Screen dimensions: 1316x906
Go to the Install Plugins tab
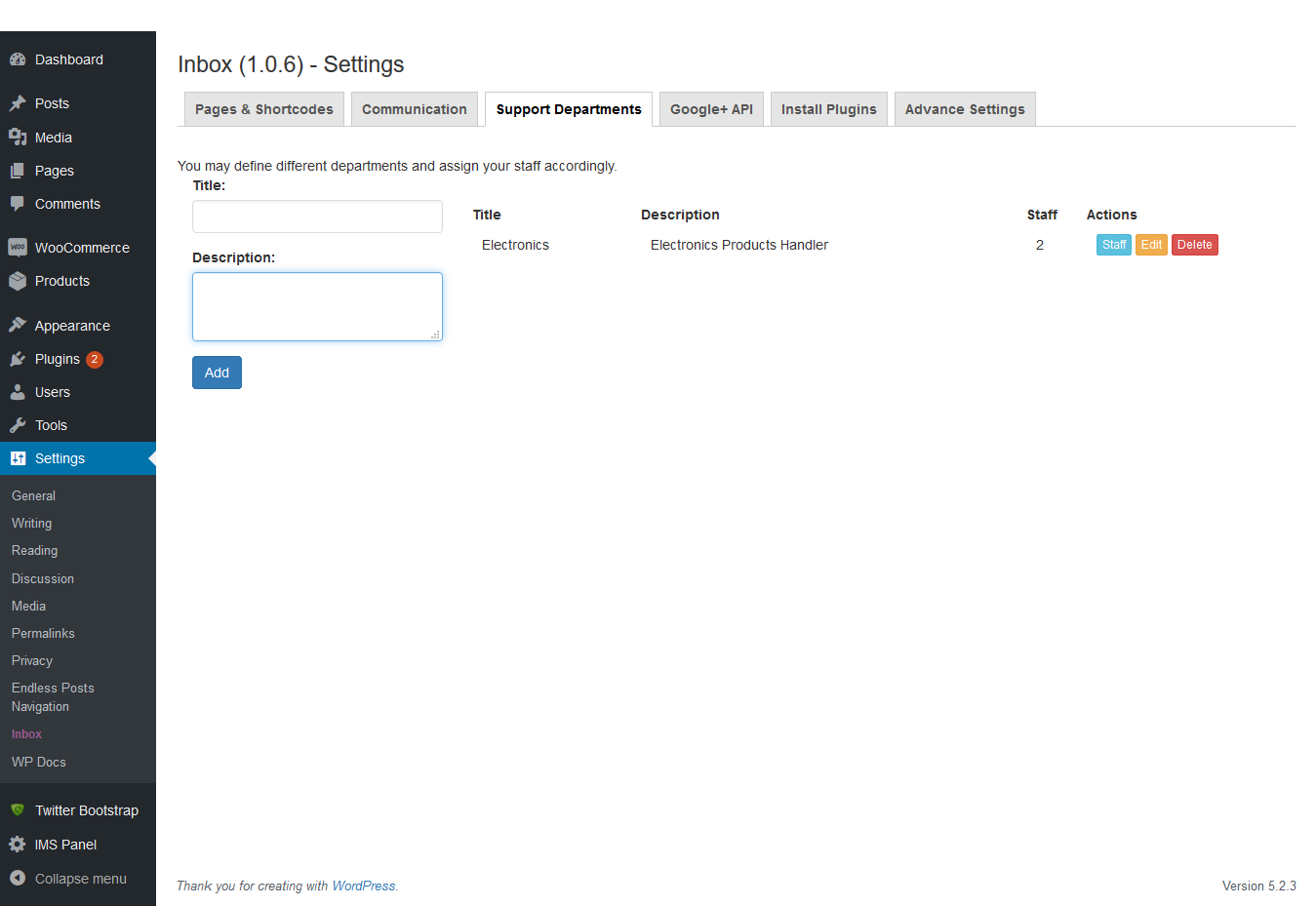(x=829, y=109)
